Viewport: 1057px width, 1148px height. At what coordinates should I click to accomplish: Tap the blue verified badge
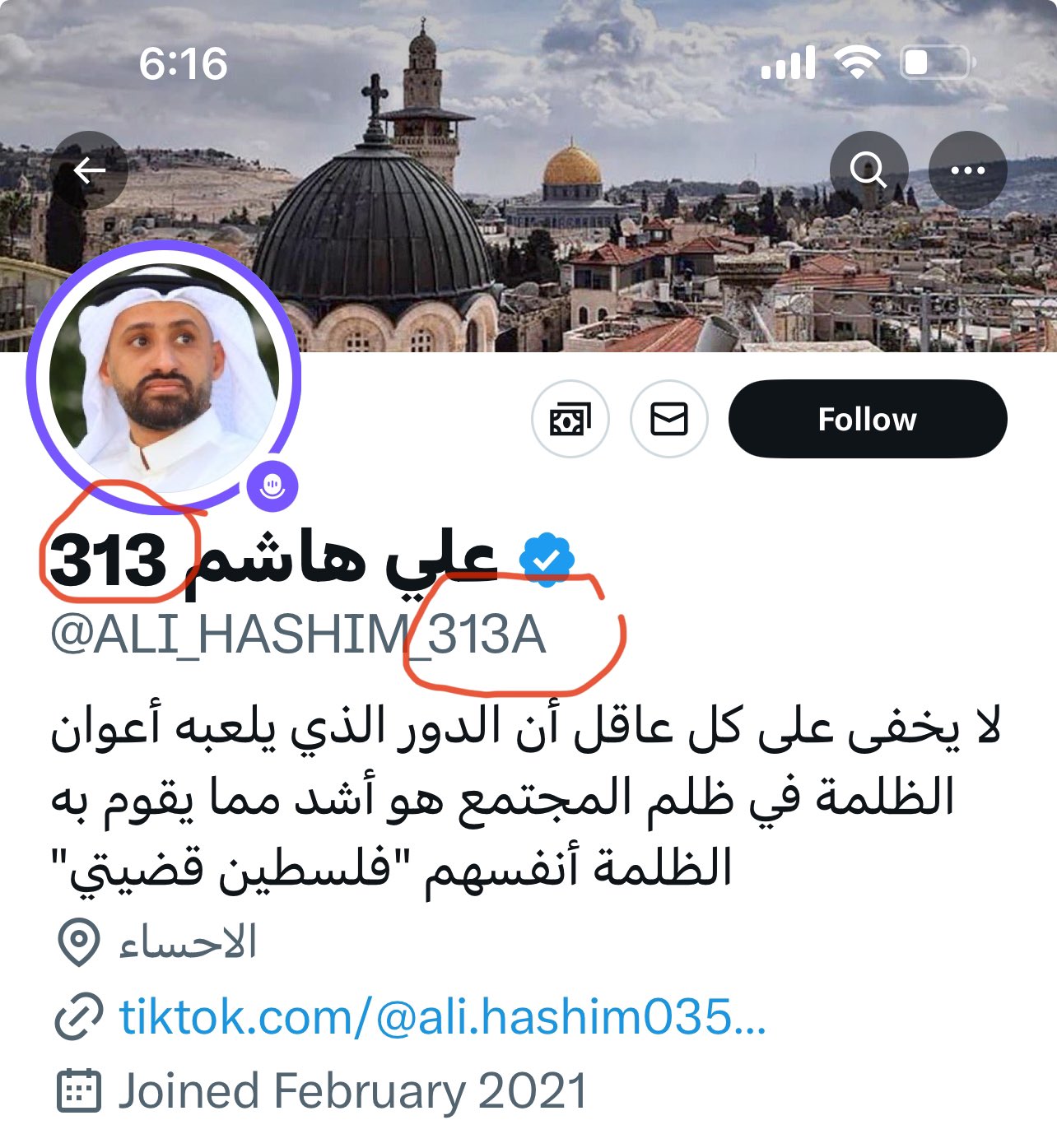click(547, 560)
